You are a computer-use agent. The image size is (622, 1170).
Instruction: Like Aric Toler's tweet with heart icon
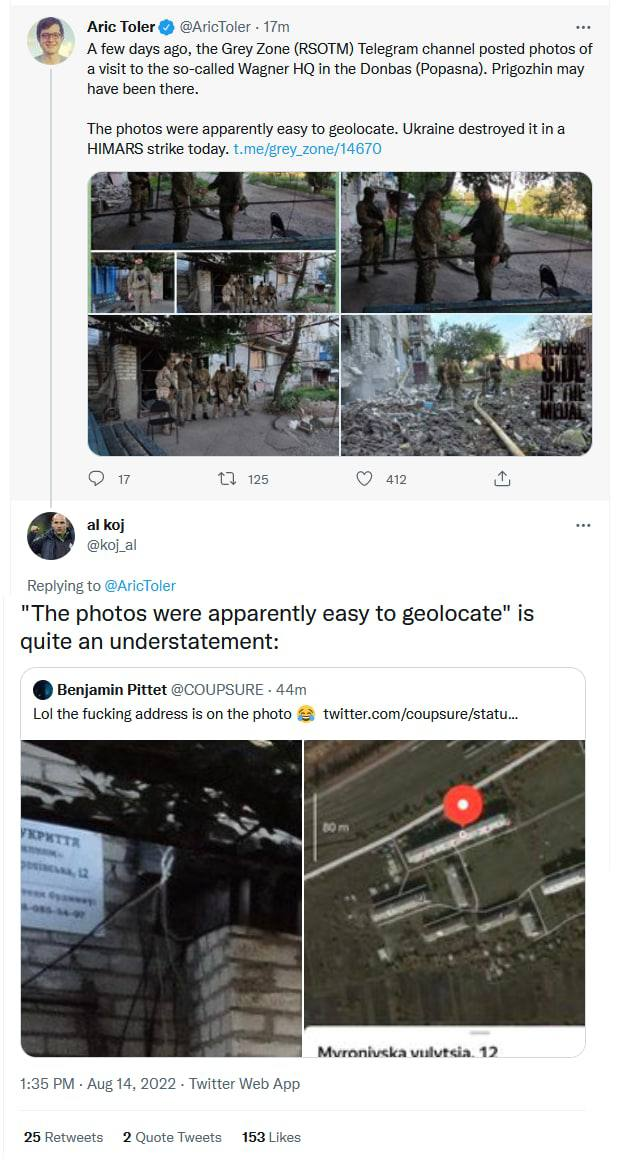(365, 479)
